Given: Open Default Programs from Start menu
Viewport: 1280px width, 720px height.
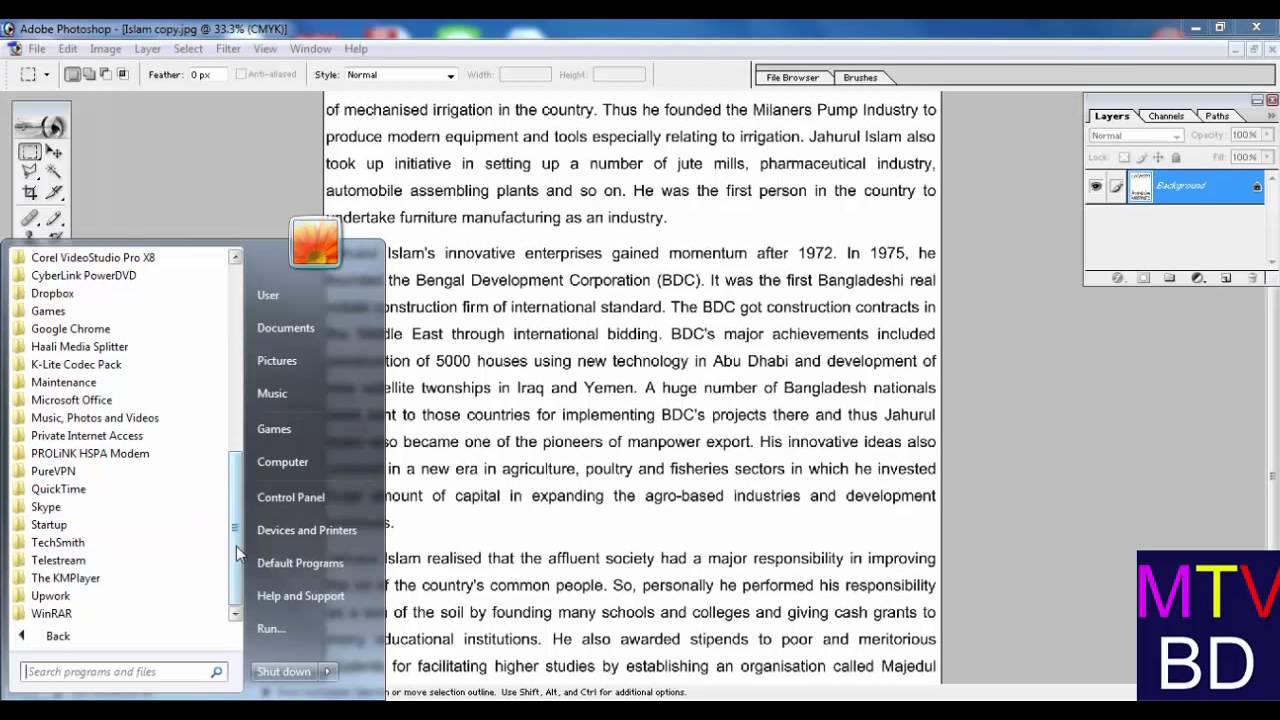Looking at the screenshot, I should point(300,563).
